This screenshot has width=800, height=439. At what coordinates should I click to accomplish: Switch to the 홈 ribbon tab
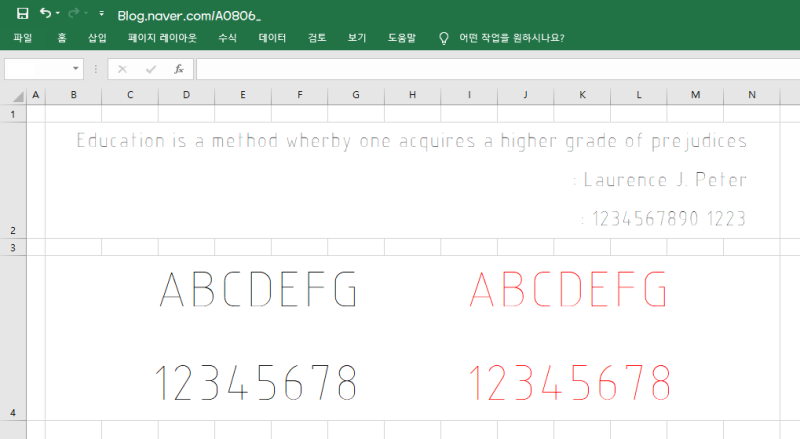(x=62, y=38)
